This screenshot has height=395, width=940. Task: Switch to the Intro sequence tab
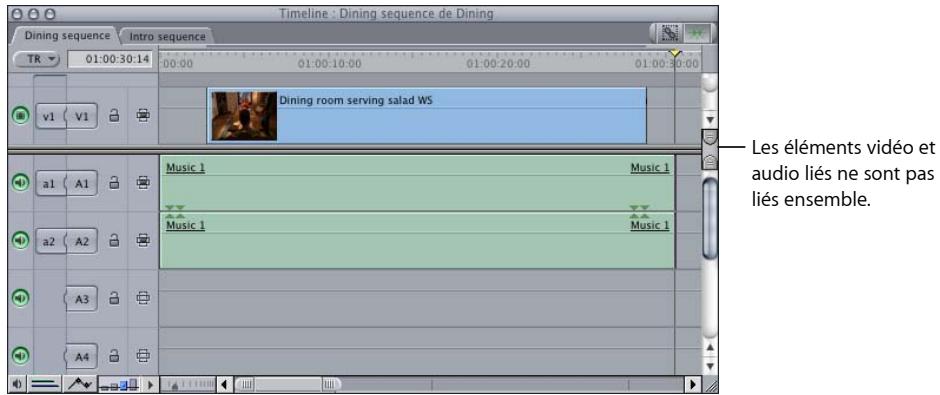(167, 36)
